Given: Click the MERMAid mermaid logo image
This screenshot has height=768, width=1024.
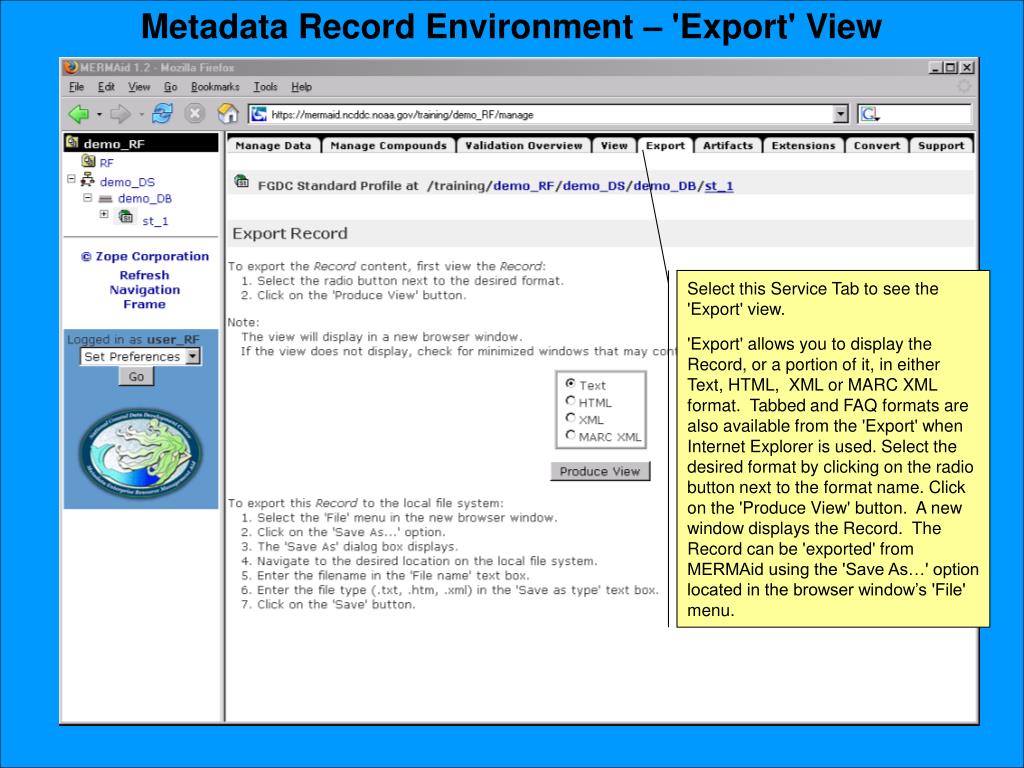Looking at the screenshot, I should click(140, 453).
